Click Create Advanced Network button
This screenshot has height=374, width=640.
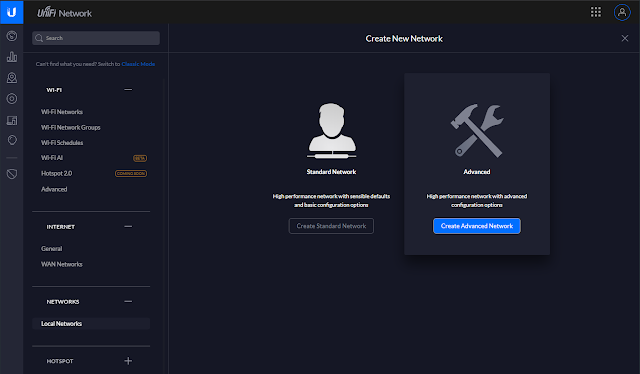tap(477, 226)
